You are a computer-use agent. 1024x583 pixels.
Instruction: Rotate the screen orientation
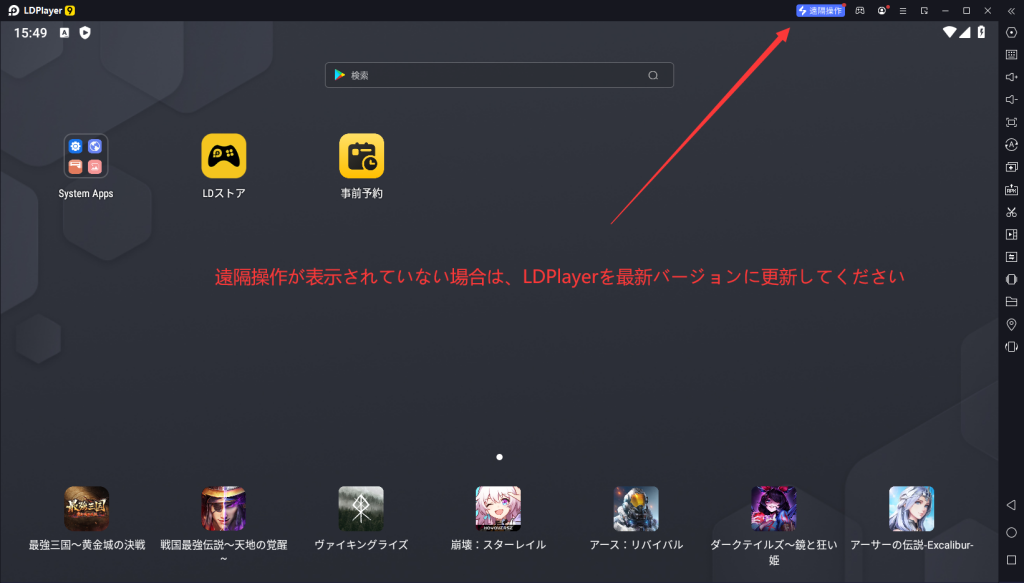(x=1010, y=144)
